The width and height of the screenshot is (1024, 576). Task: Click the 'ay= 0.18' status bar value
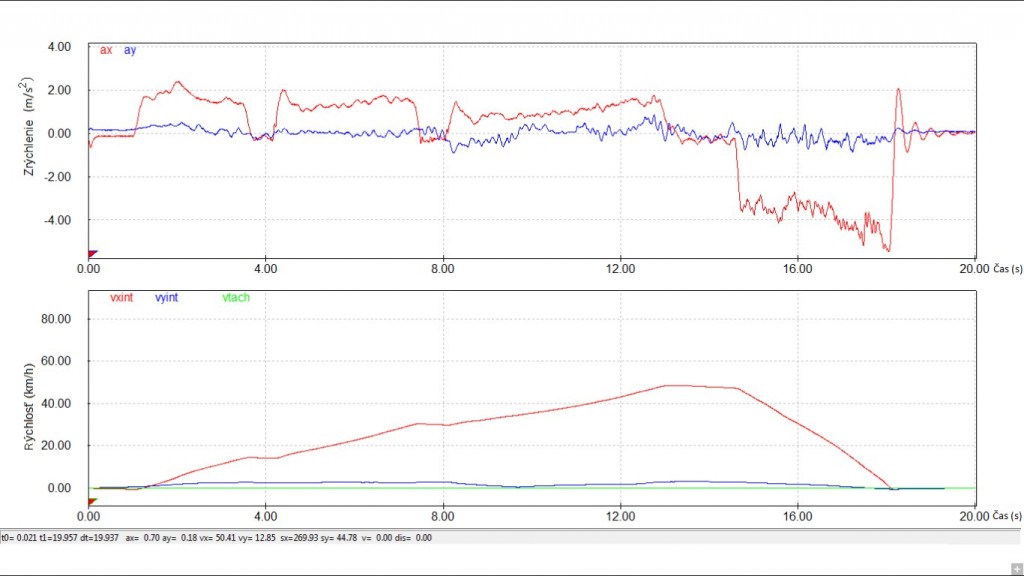pos(180,538)
